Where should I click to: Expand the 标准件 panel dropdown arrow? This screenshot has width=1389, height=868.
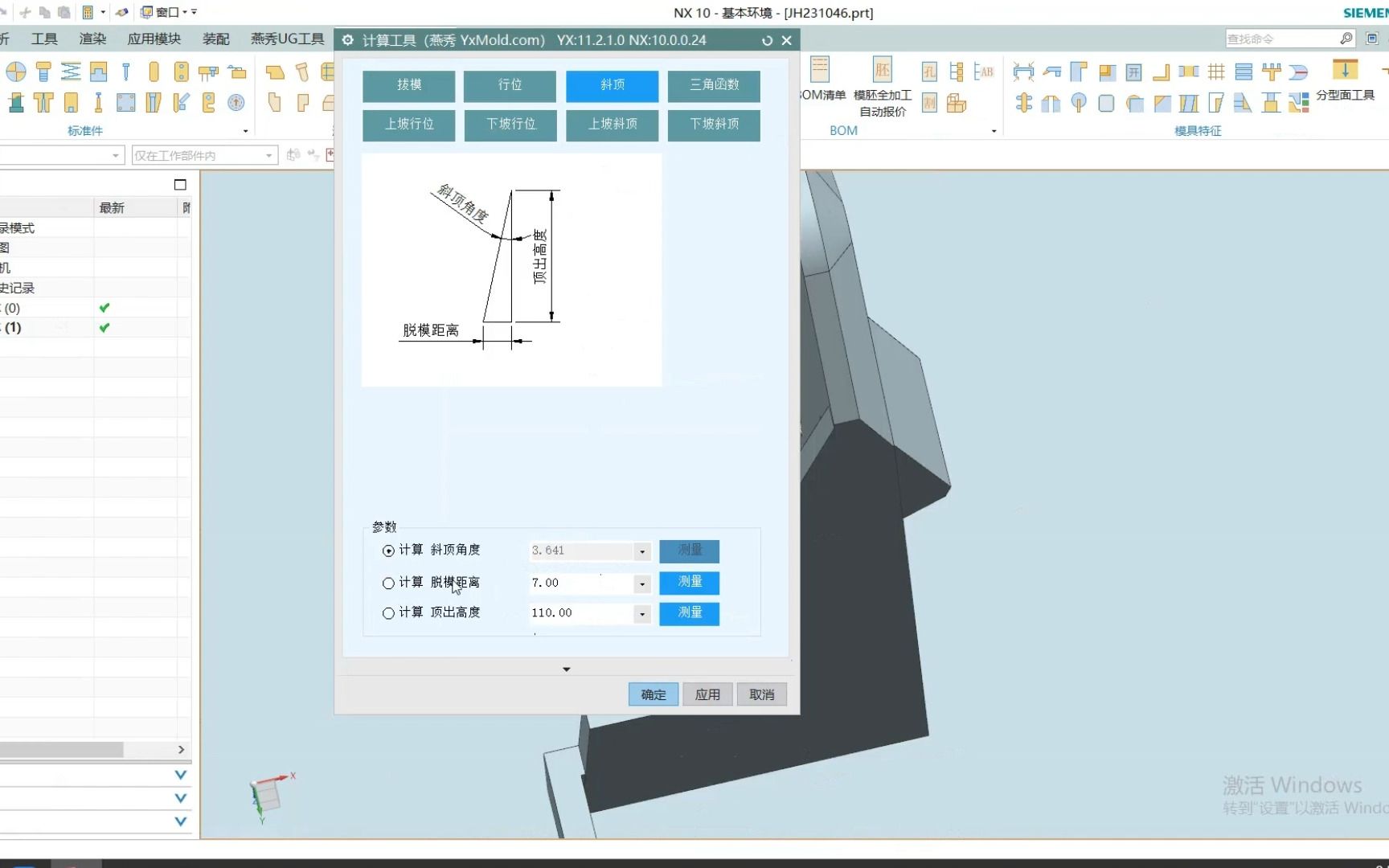245,130
